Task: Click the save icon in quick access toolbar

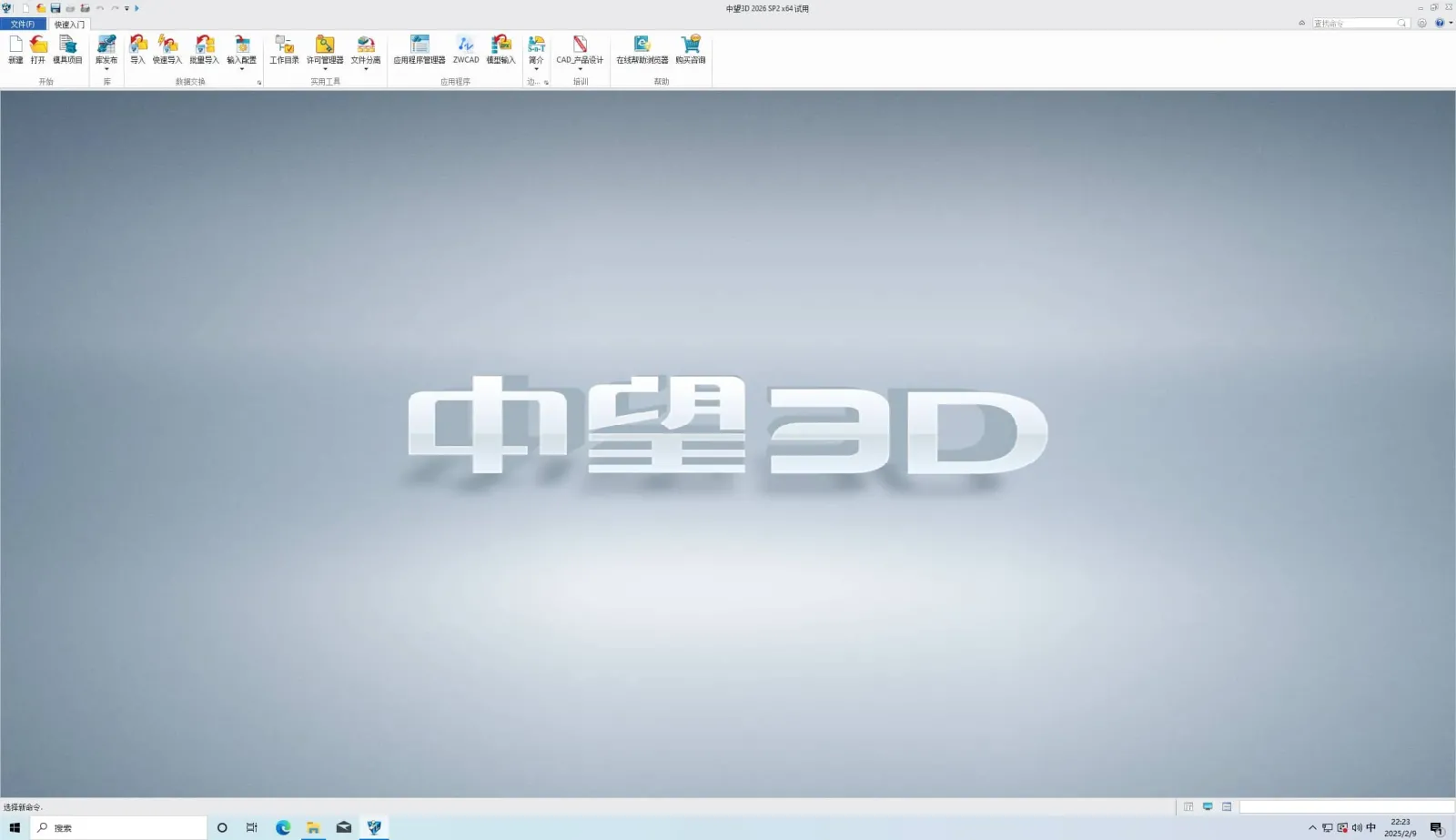Action: 56,8
